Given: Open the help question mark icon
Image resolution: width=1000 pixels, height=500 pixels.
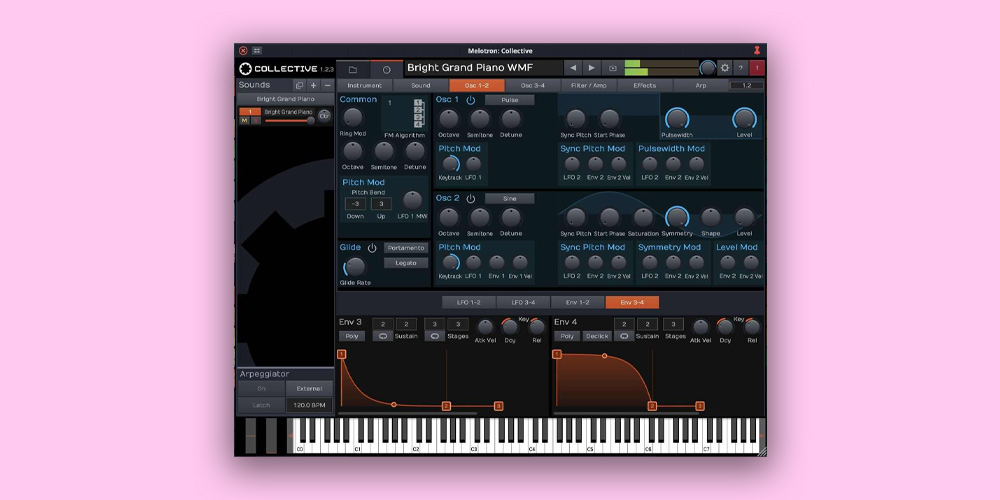Looking at the screenshot, I should point(740,68).
